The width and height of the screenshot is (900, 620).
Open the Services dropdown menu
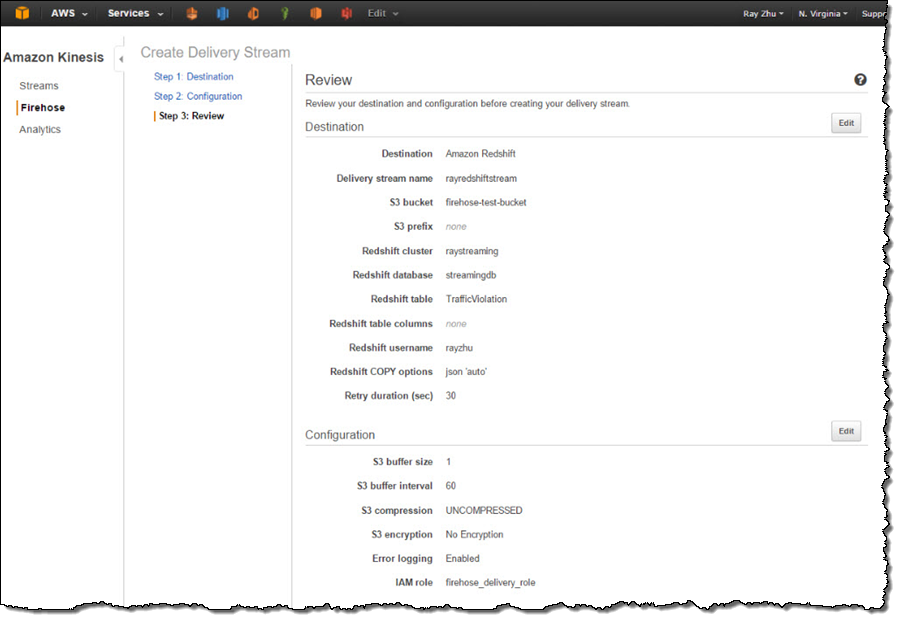[135, 13]
